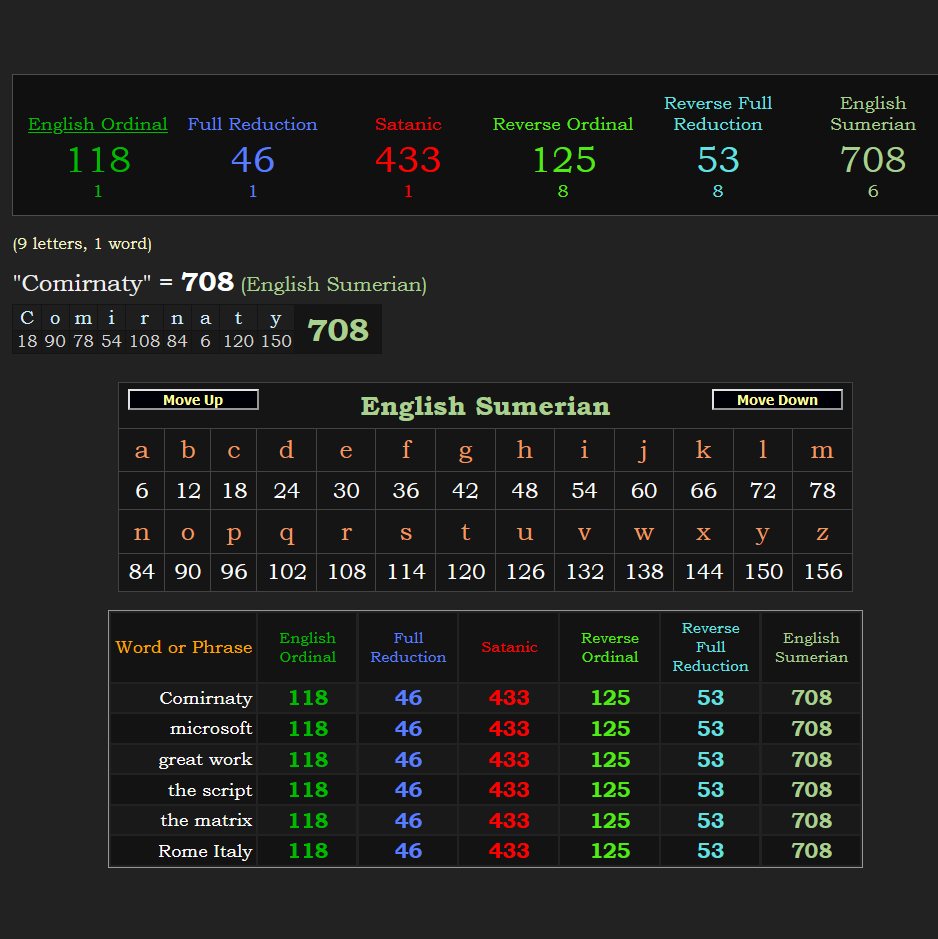Click the "Comirnaty" = 708 result line

point(220,283)
